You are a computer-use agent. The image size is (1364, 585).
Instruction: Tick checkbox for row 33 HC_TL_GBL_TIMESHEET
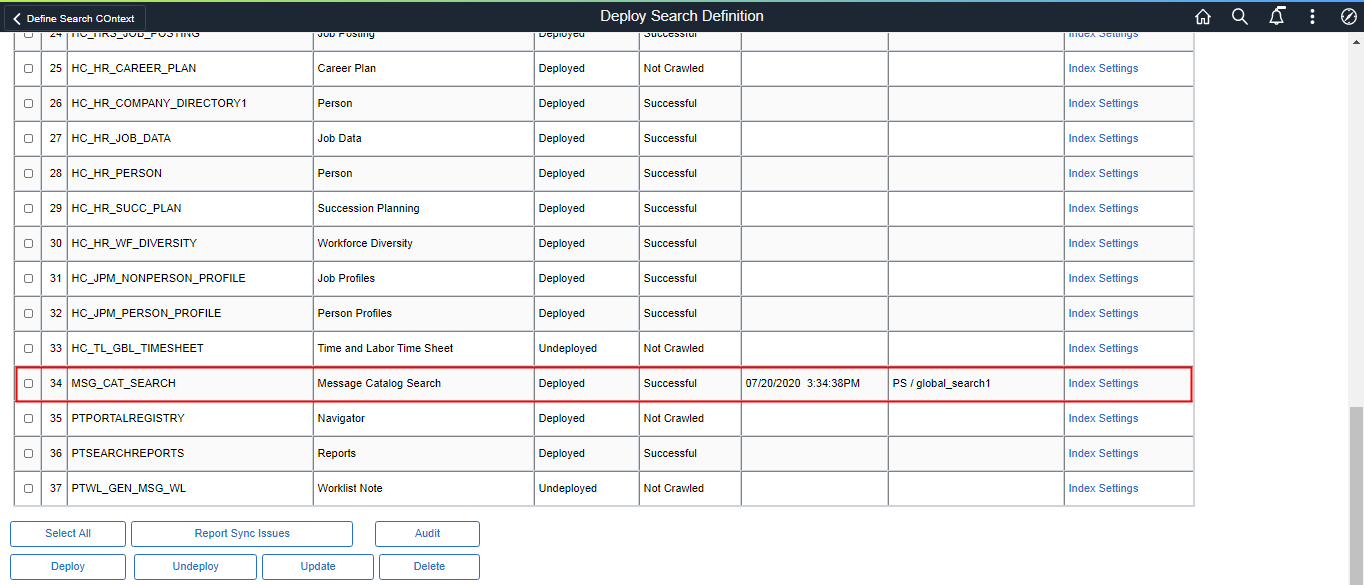(28, 349)
